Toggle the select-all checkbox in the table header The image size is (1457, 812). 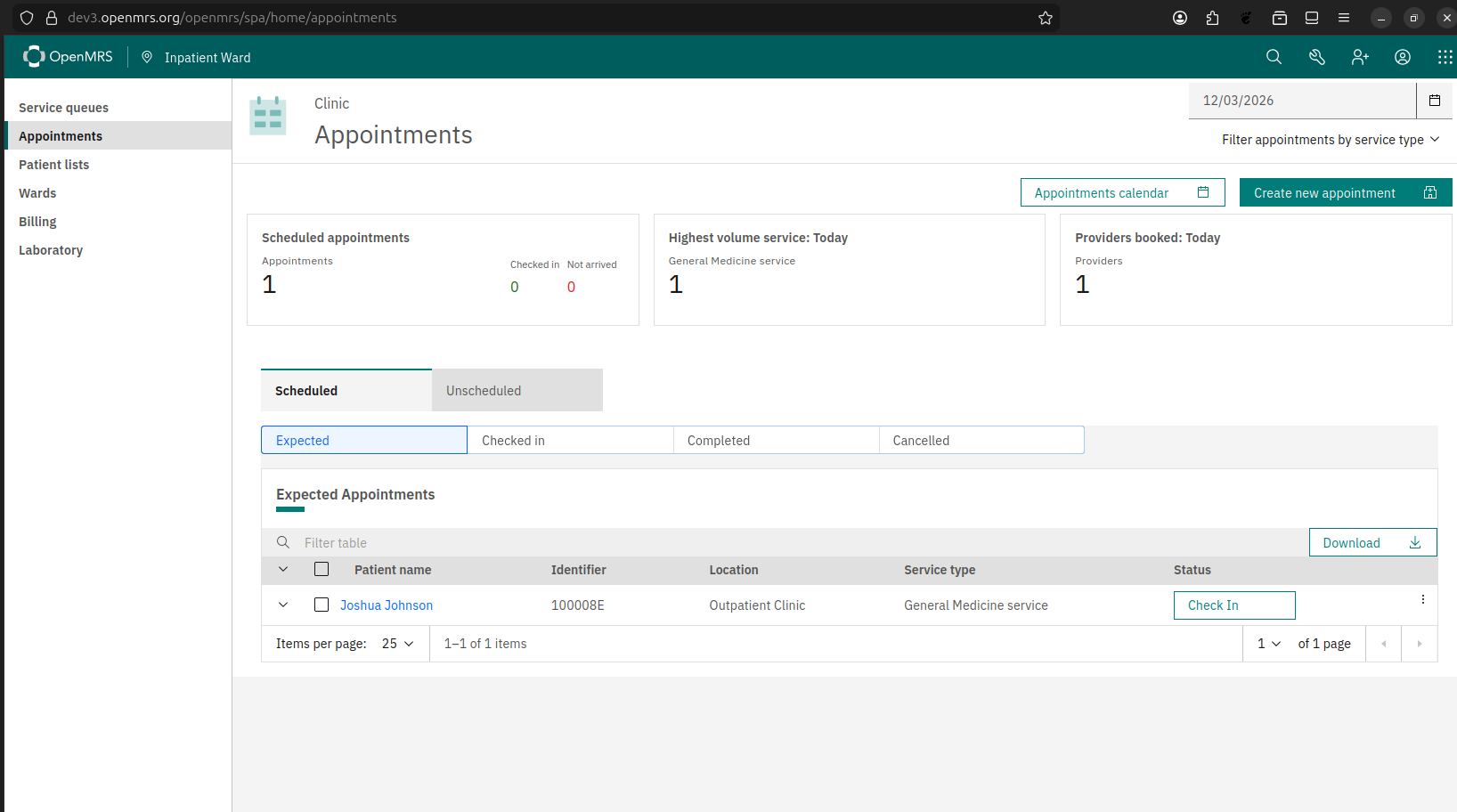click(x=322, y=569)
